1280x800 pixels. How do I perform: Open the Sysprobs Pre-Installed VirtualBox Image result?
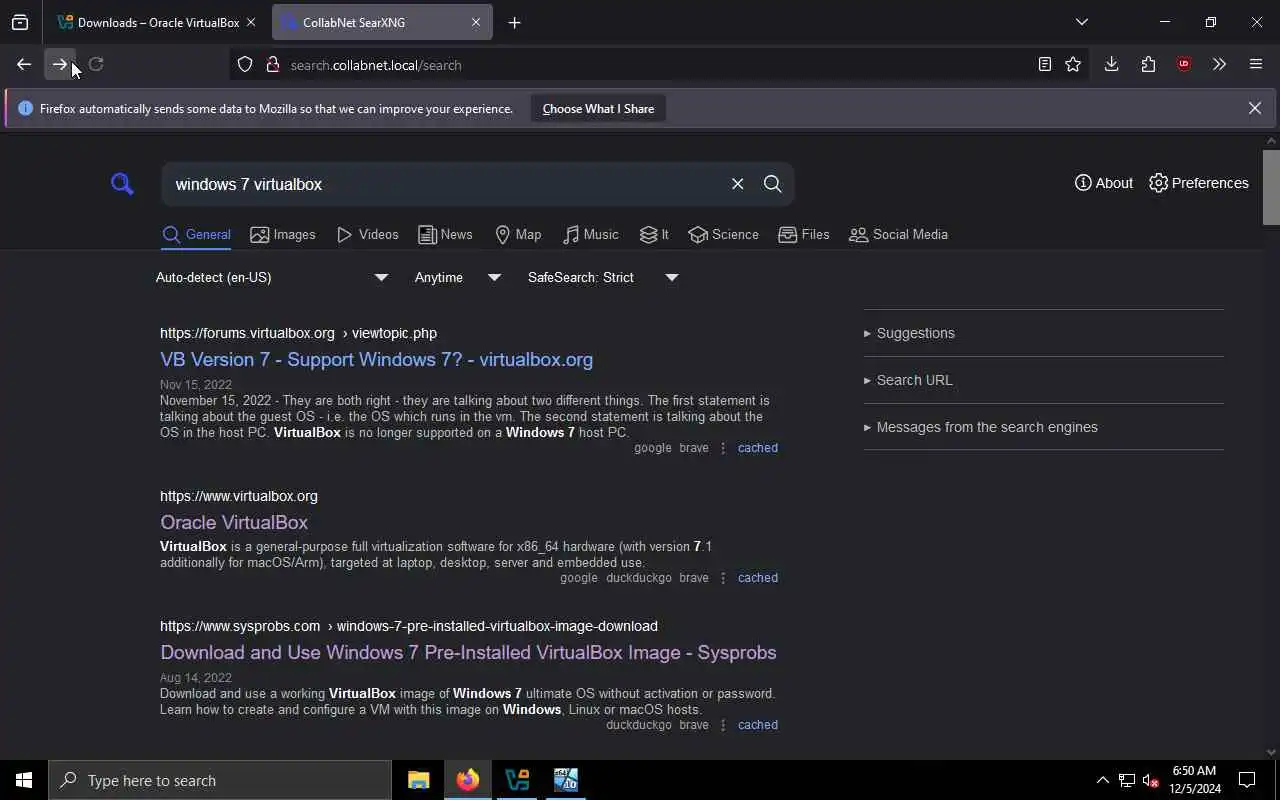point(468,653)
